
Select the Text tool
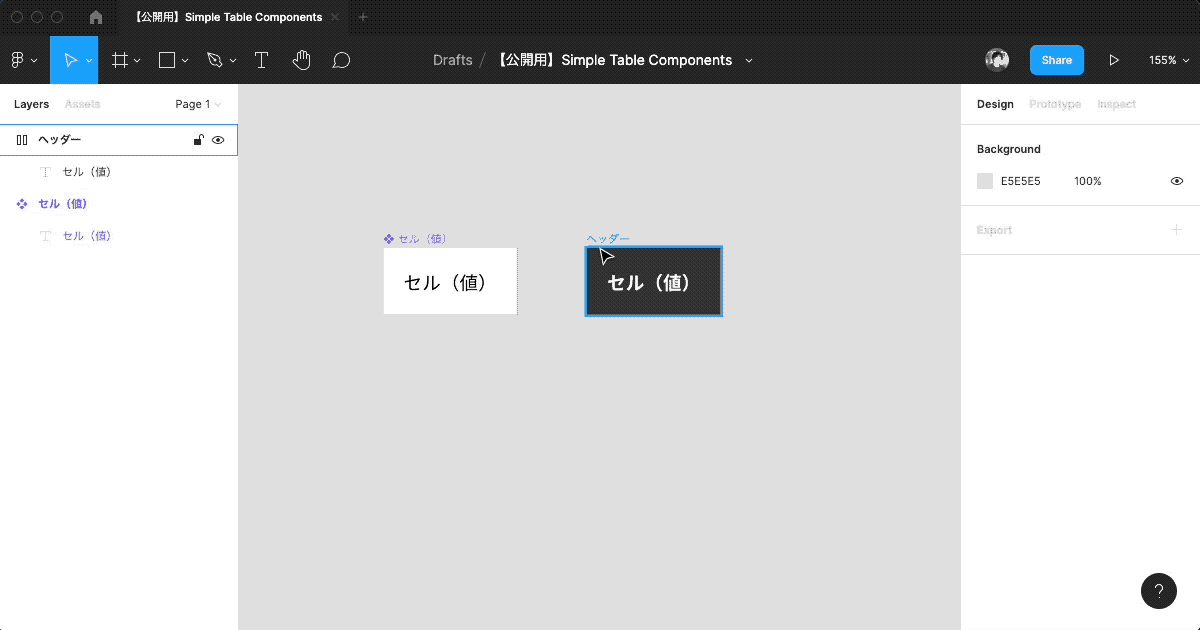[261, 60]
